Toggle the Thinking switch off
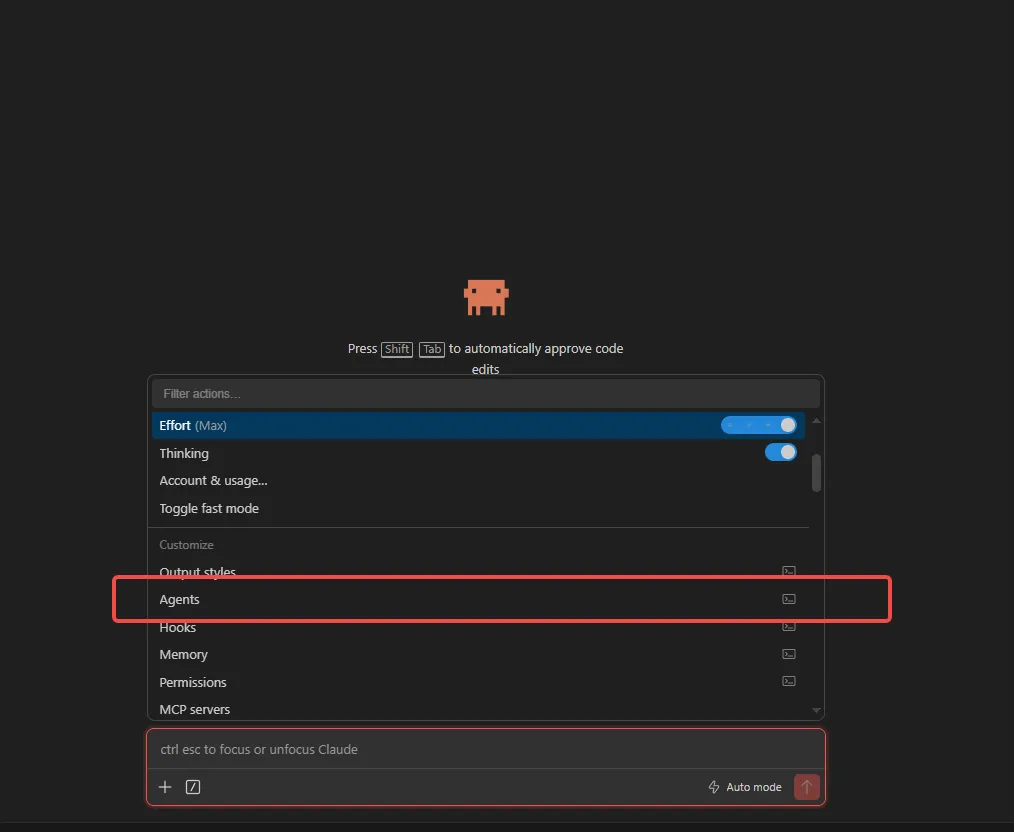Image resolution: width=1014 pixels, height=832 pixels. pyautogui.click(x=781, y=453)
